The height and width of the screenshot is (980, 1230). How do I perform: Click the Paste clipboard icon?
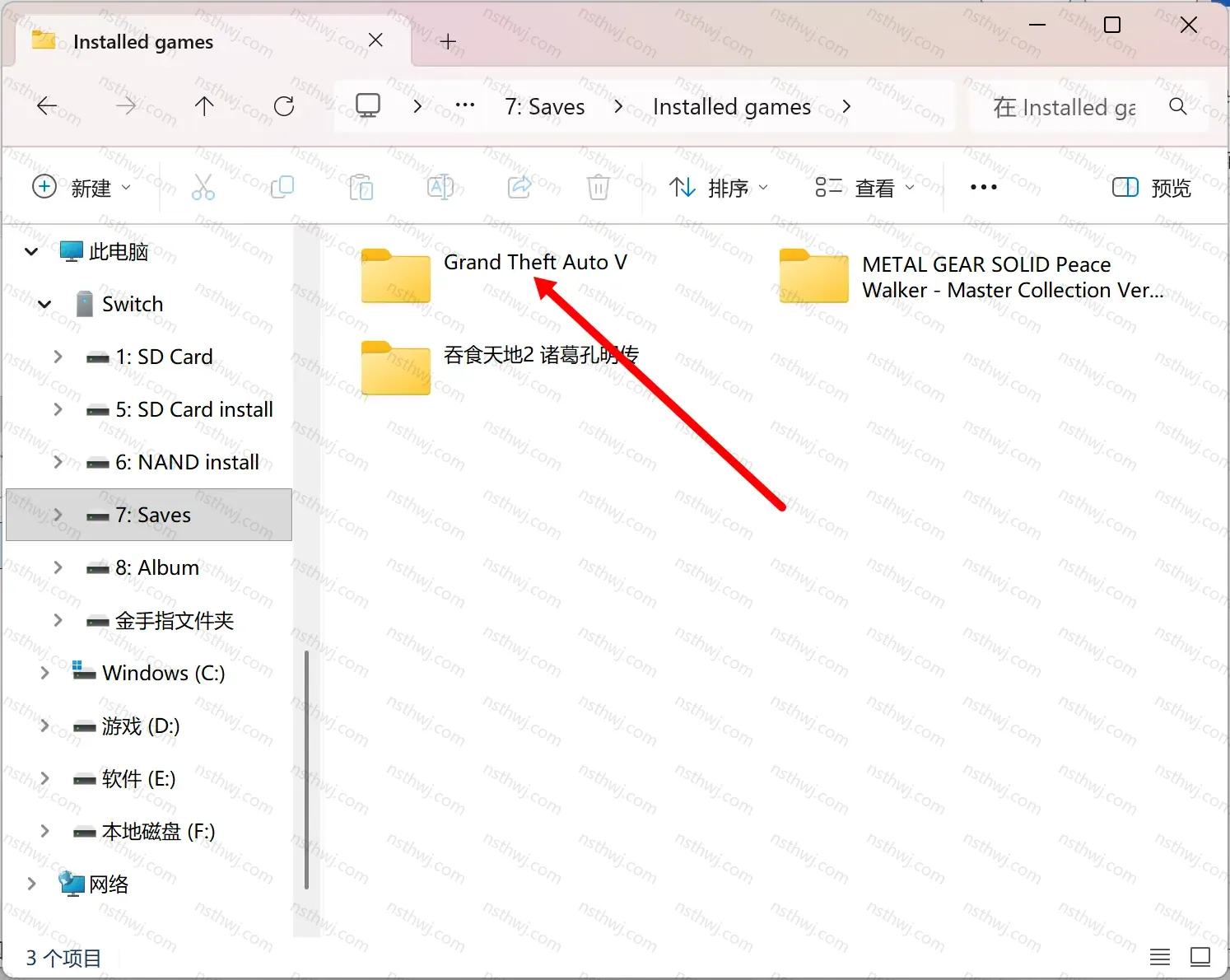[x=361, y=188]
